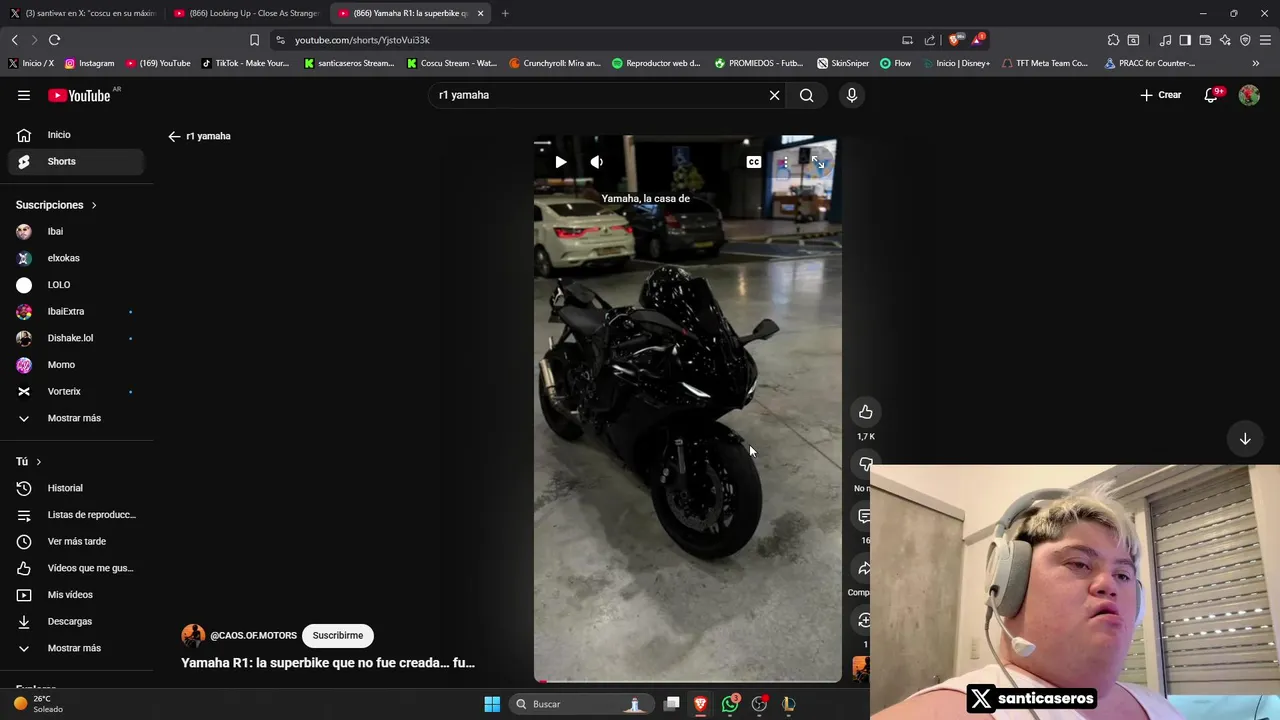
Task: Open the Brave VPN shield icon
Action: 1245,40
